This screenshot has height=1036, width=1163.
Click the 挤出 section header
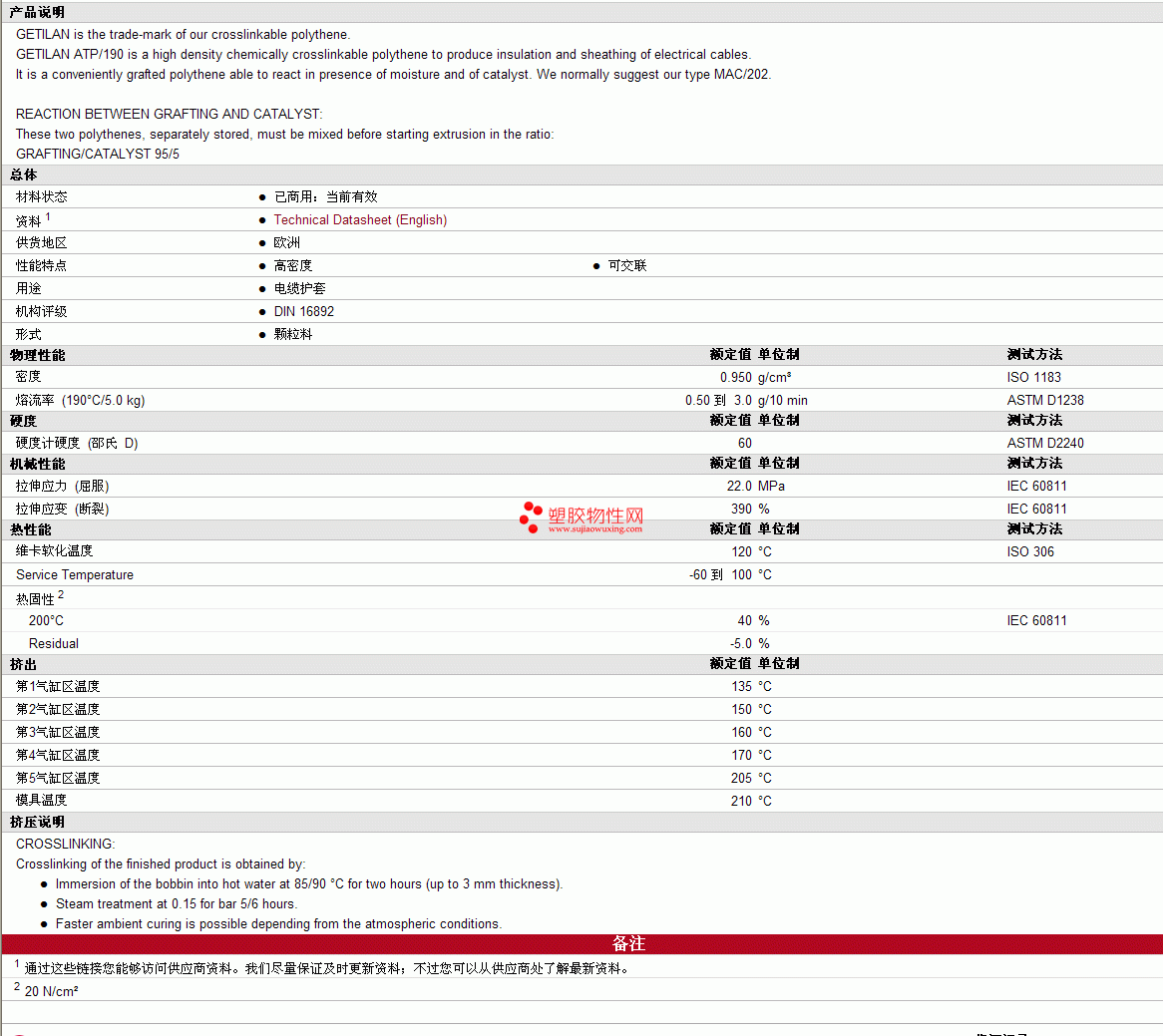pyautogui.click(x=23, y=665)
